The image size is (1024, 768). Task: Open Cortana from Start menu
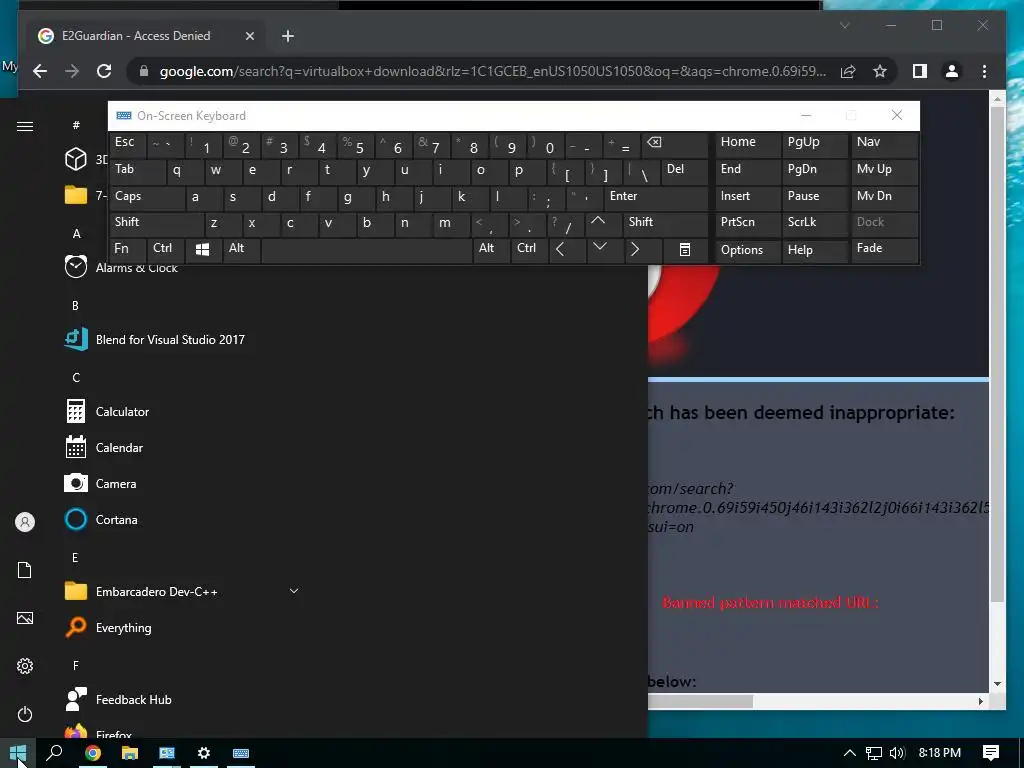point(182,520)
